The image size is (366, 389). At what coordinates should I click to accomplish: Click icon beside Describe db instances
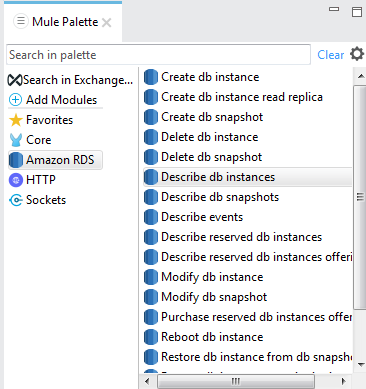(x=151, y=177)
